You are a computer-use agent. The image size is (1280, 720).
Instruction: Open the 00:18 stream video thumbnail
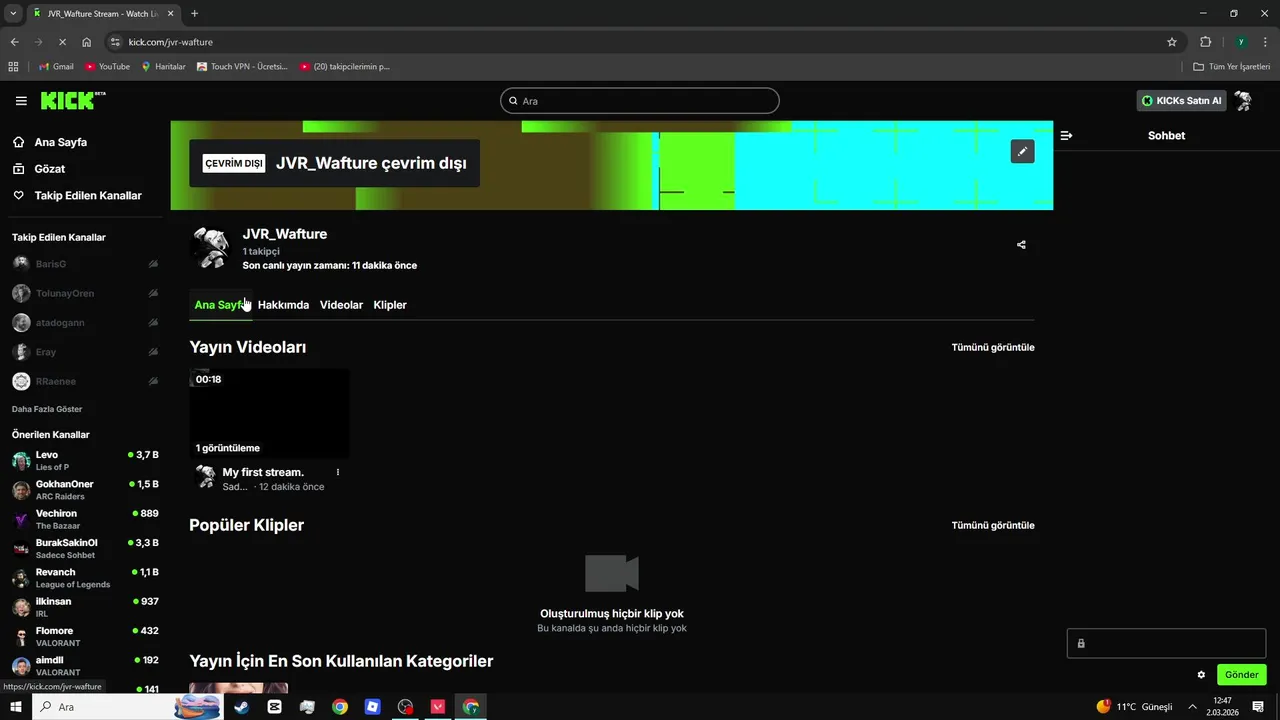click(x=270, y=413)
